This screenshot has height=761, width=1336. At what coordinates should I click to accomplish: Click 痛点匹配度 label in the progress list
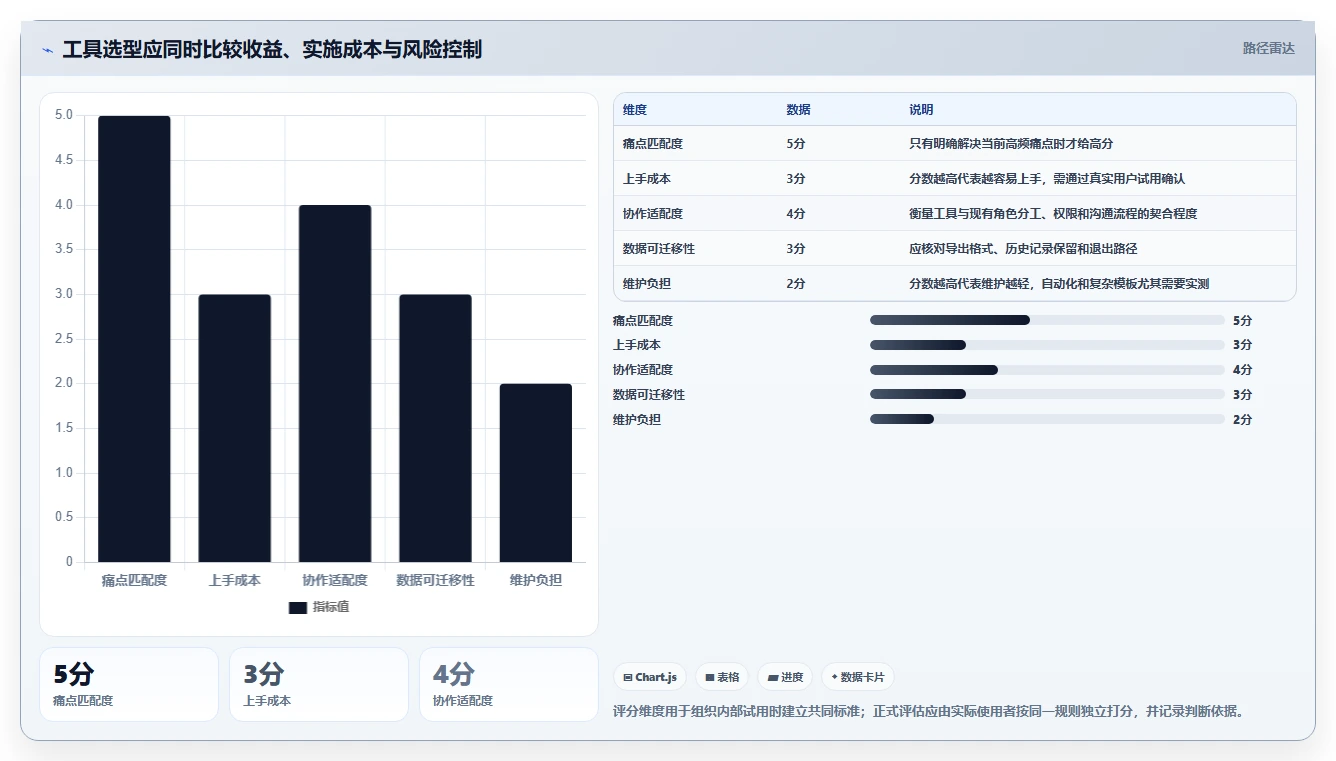[x=643, y=321]
